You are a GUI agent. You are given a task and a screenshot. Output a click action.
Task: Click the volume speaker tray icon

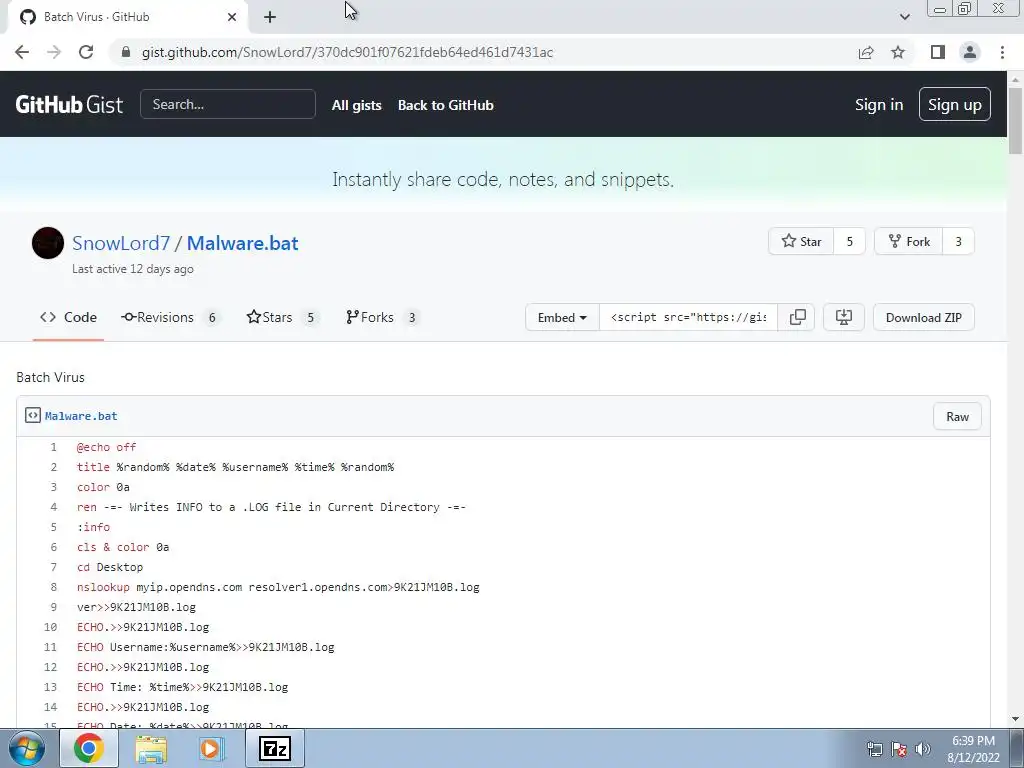pyautogui.click(x=922, y=749)
